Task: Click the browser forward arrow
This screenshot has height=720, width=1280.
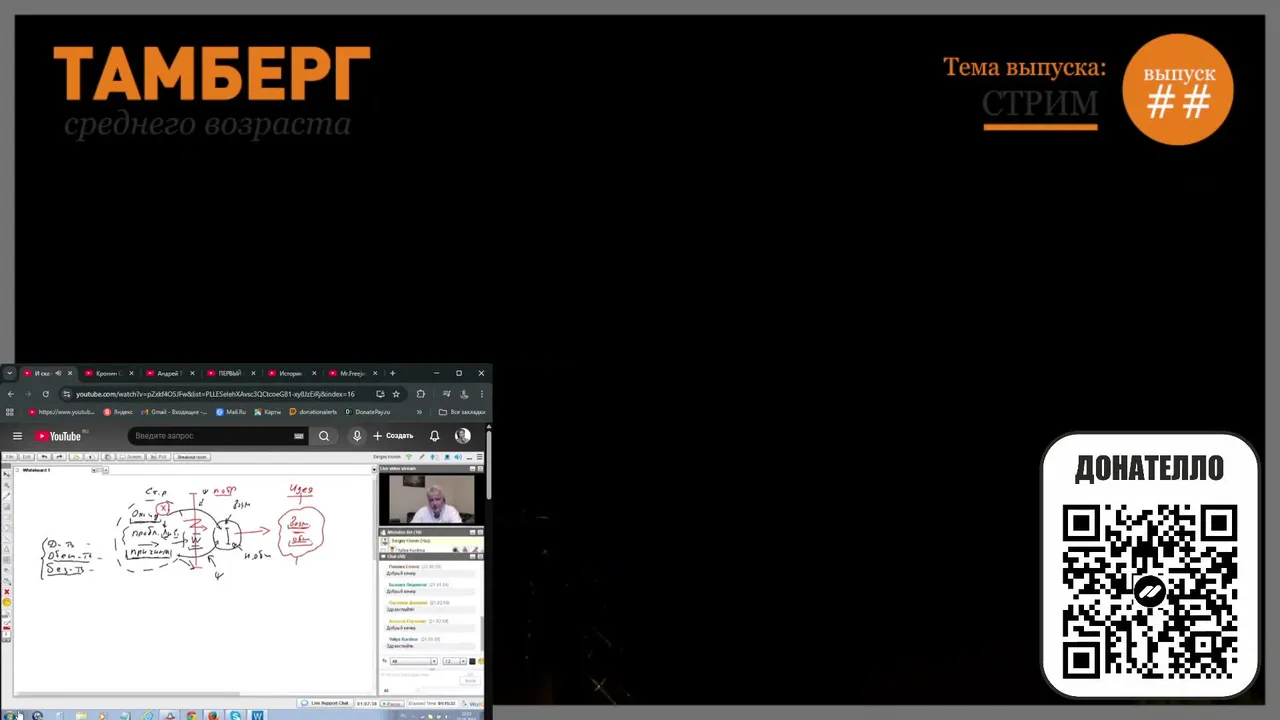Action: pyautogui.click(x=28, y=394)
